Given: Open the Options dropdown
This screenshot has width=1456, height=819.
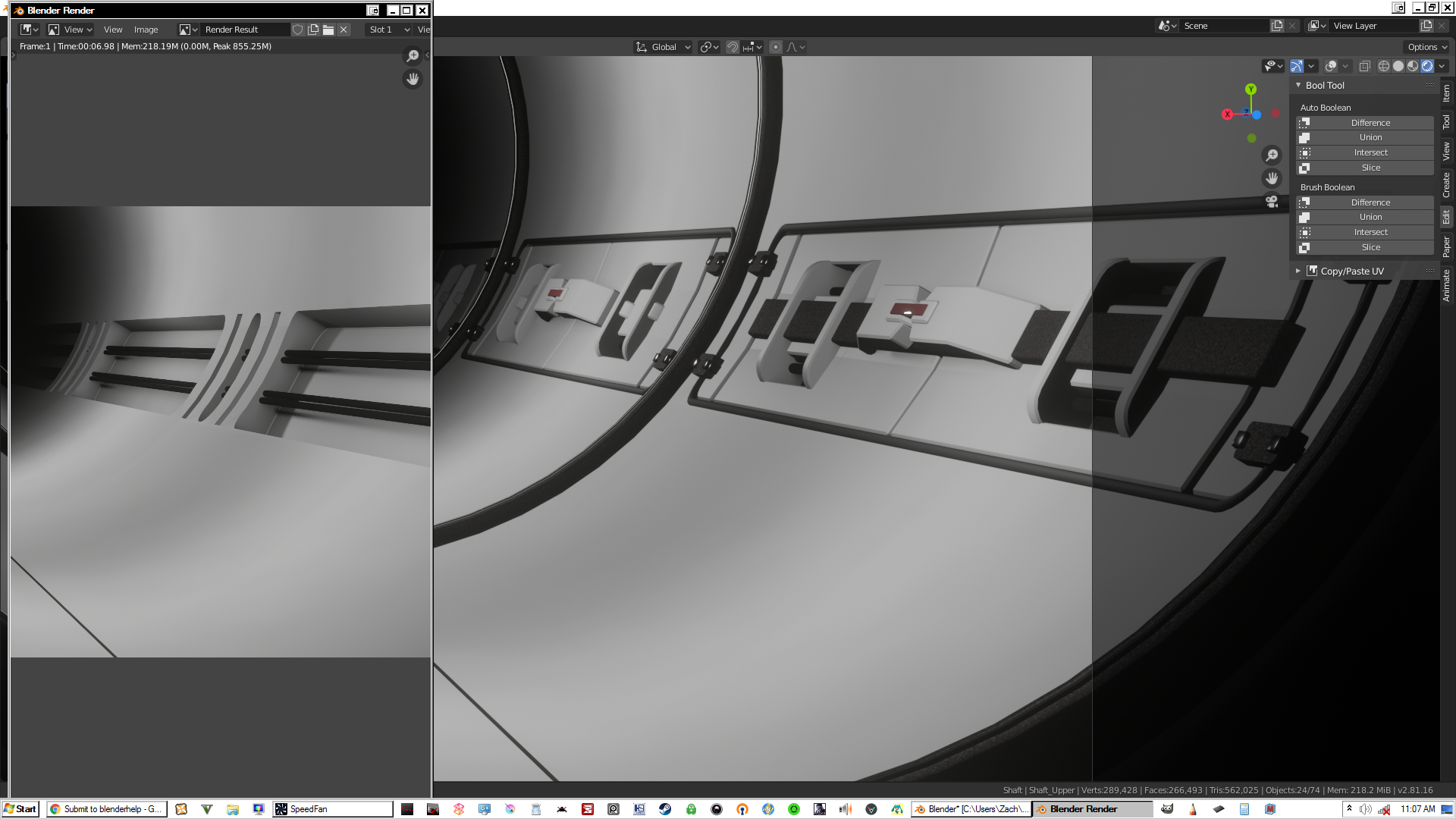Looking at the screenshot, I should tap(1427, 47).
